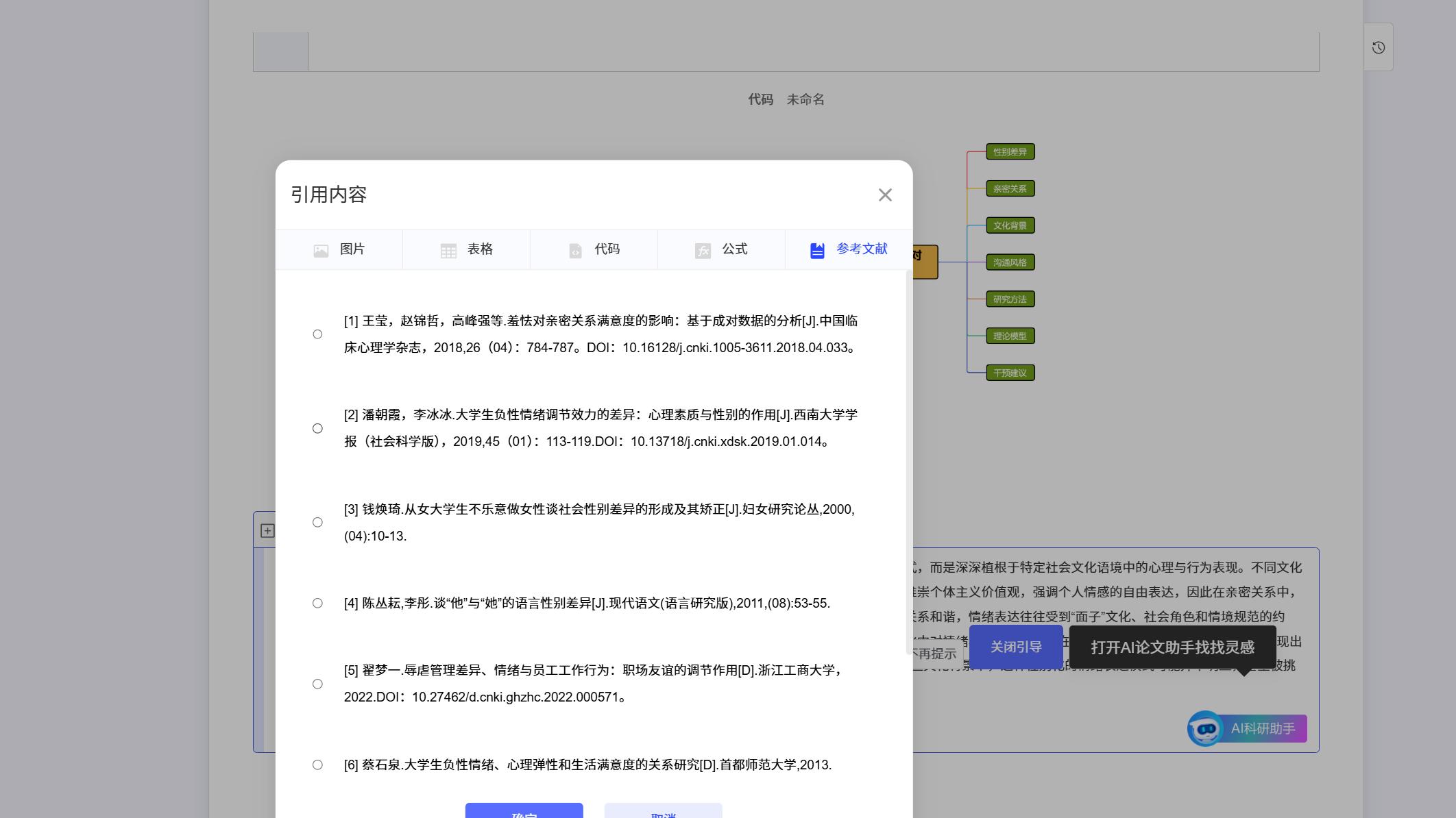This screenshot has height=818, width=1456.
Task: Click the 公式 formula fx icon
Action: point(703,249)
